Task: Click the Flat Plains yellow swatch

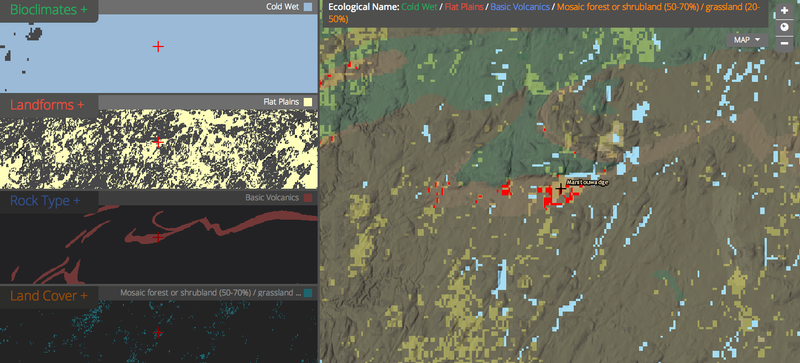Action: click(308, 102)
